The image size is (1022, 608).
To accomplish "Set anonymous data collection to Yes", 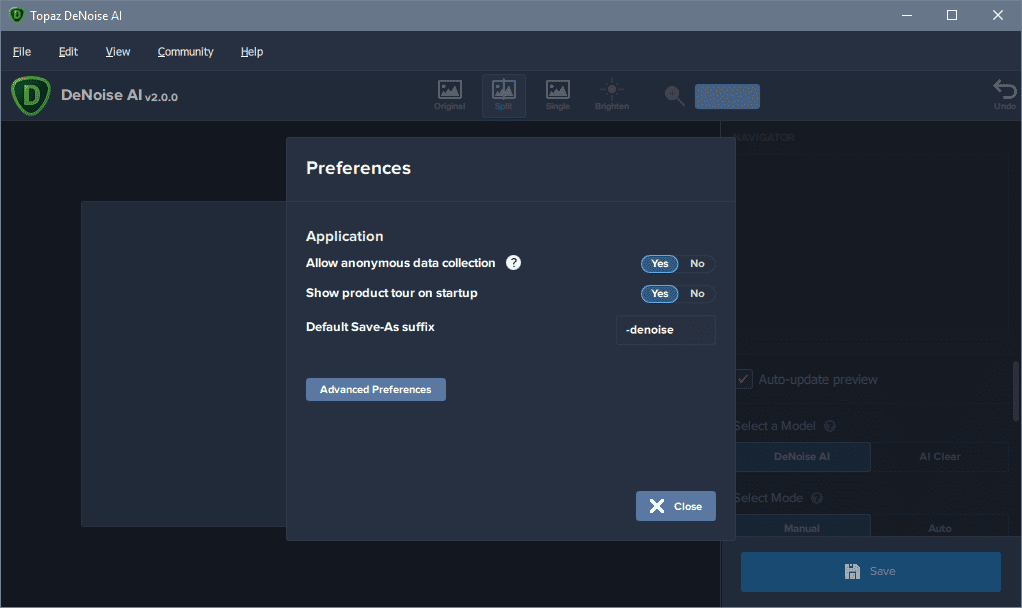I will (x=660, y=263).
